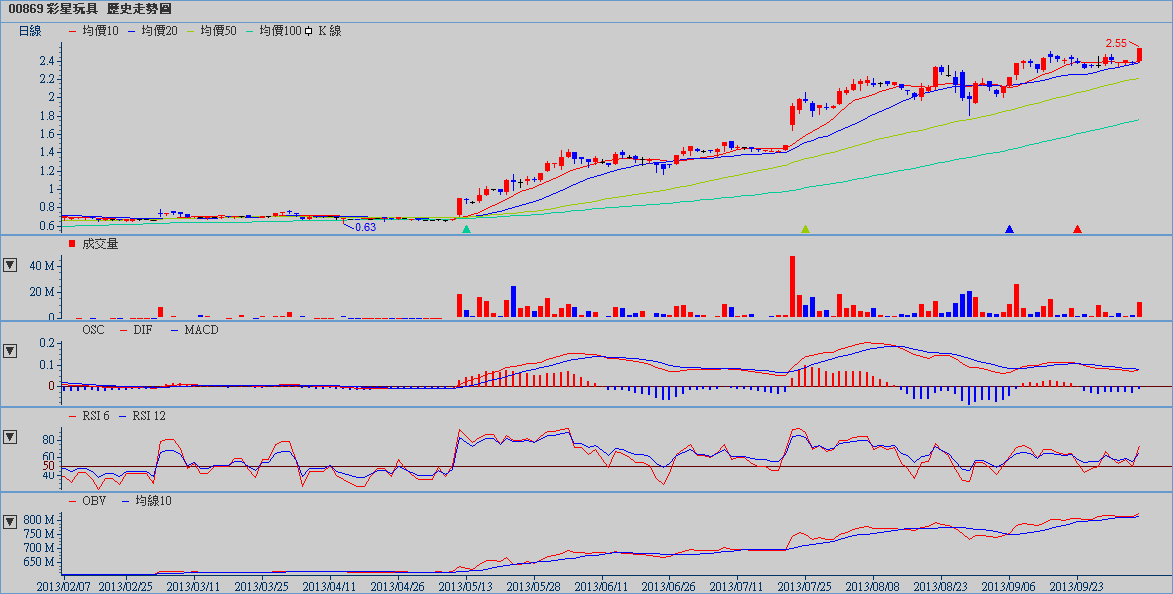The width and height of the screenshot is (1173, 594).
Task: Open the MACD panel dropdown arrow
Action: [10, 351]
